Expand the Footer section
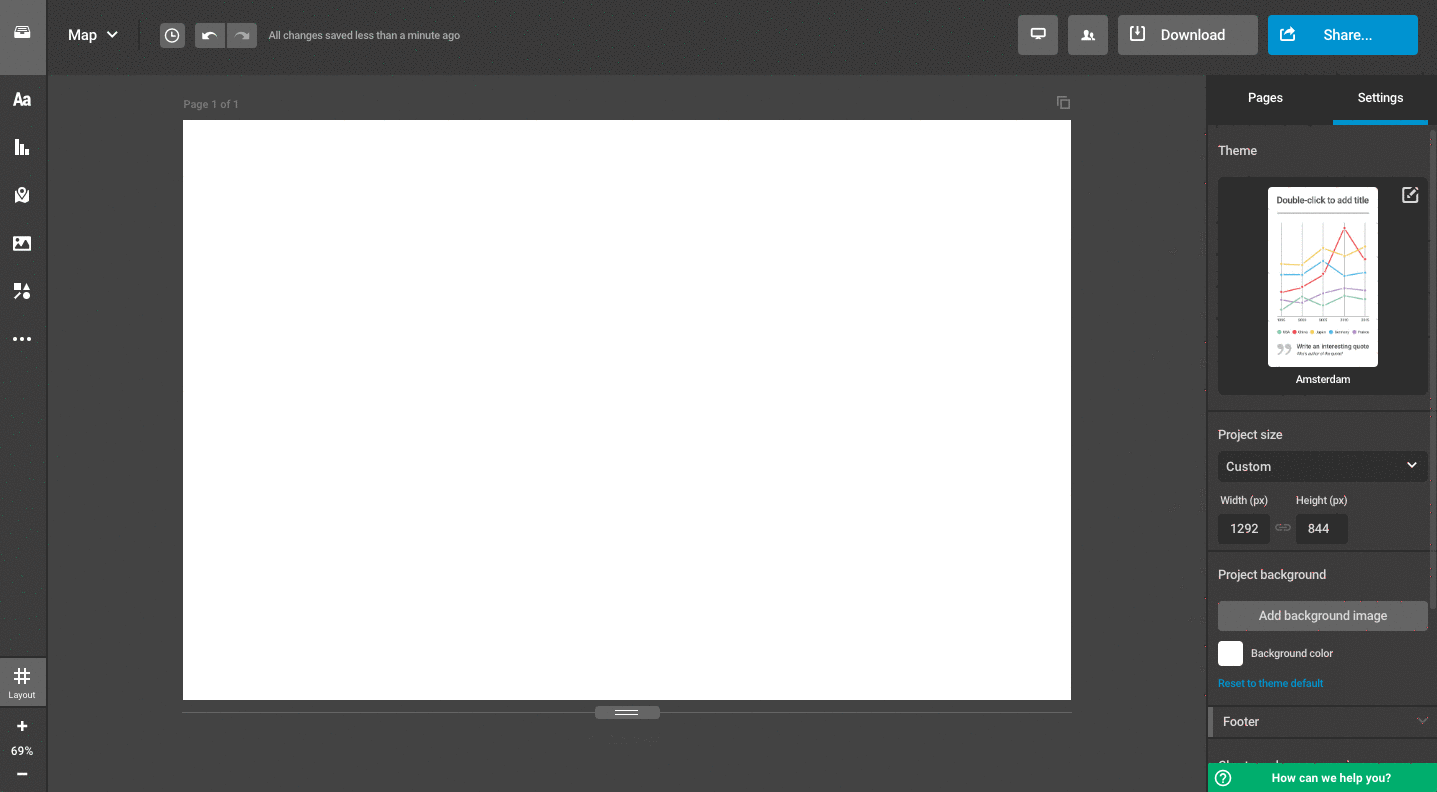 [1322, 721]
